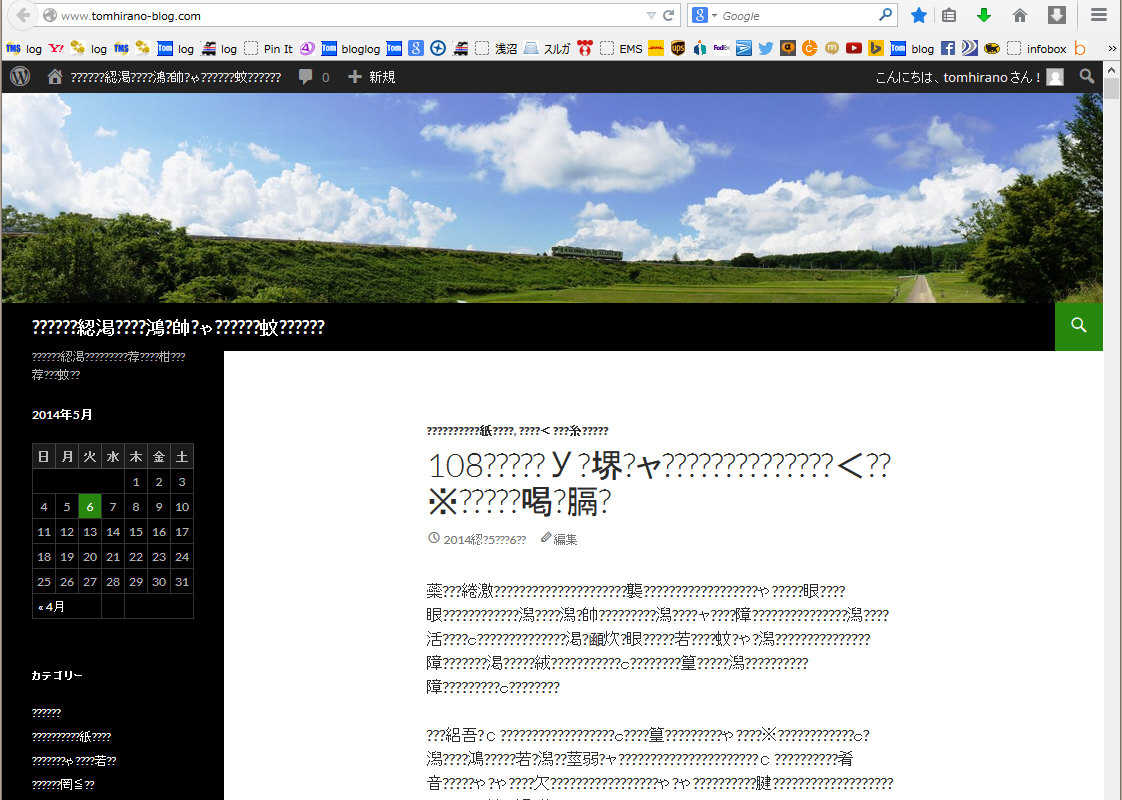Open the search engine selector dropdown
This screenshot has height=800, width=1122.
(704, 15)
